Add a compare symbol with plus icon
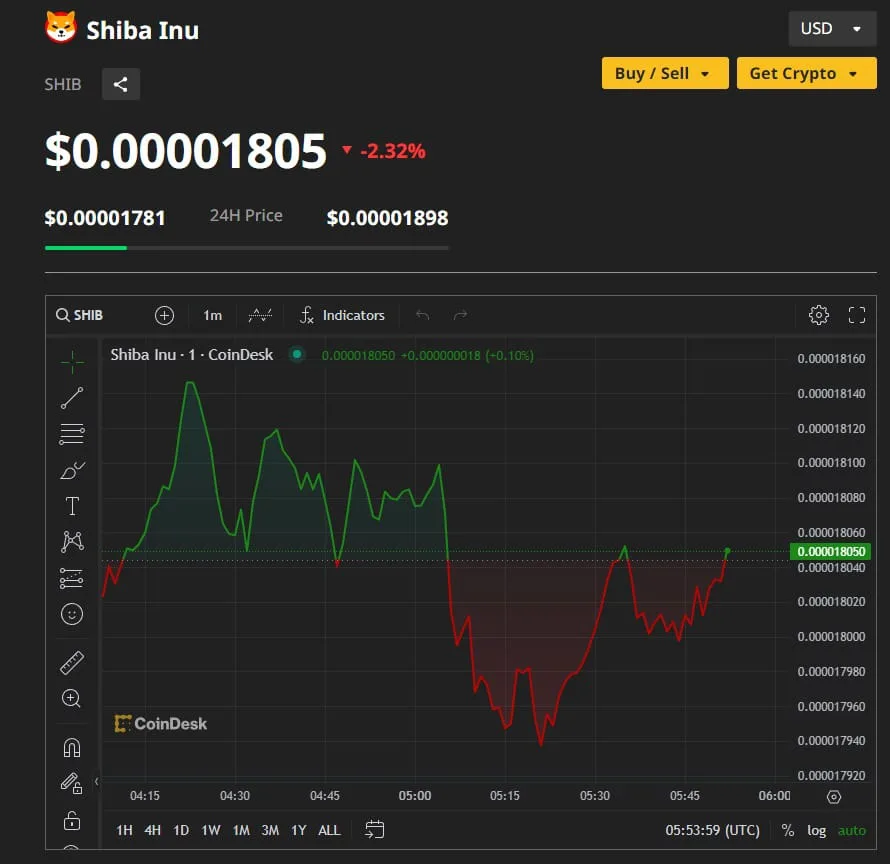This screenshot has height=864, width=890. coord(164,315)
